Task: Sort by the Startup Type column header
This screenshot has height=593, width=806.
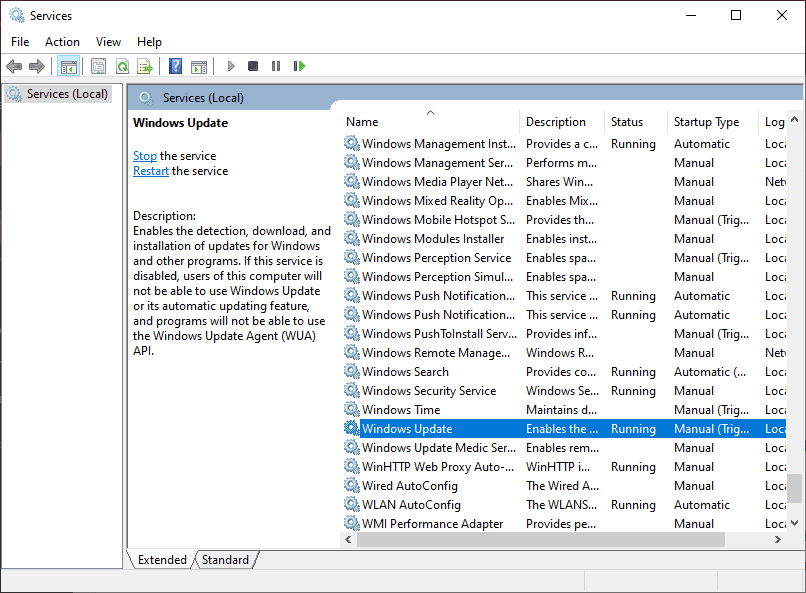Action: [x=713, y=122]
